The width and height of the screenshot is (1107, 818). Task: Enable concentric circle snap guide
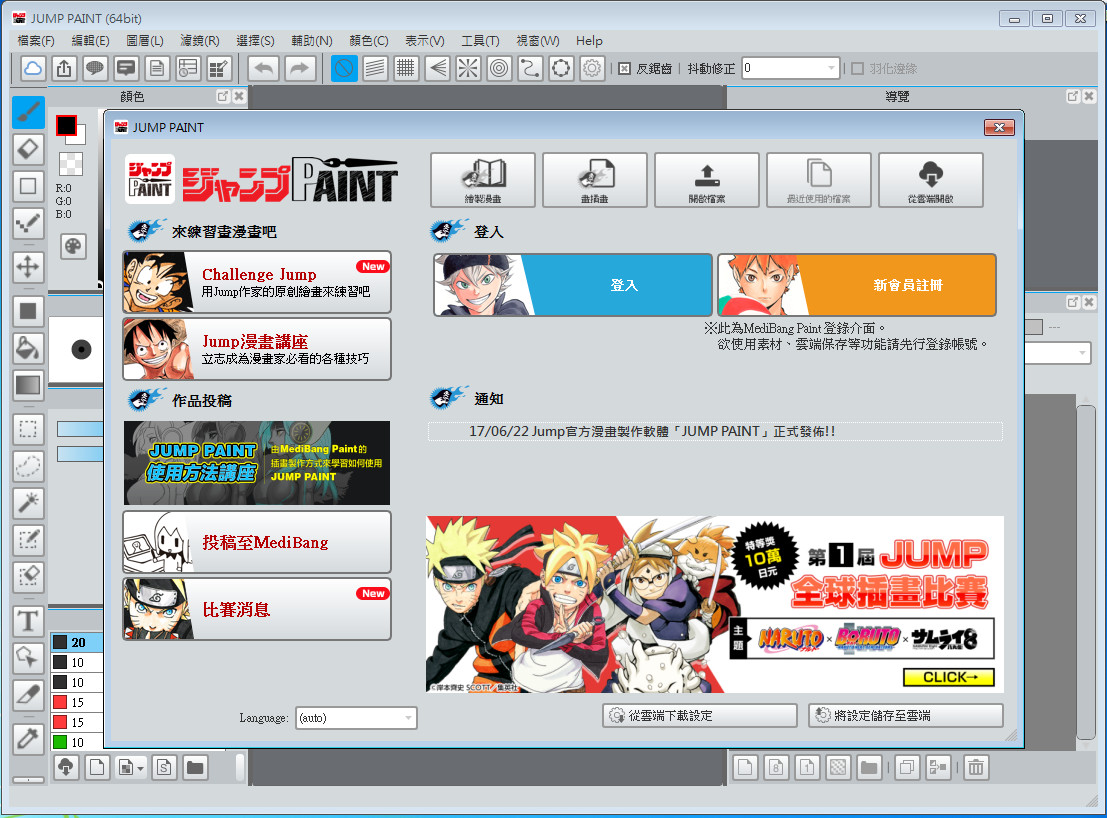pyautogui.click(x=499, y=68)
